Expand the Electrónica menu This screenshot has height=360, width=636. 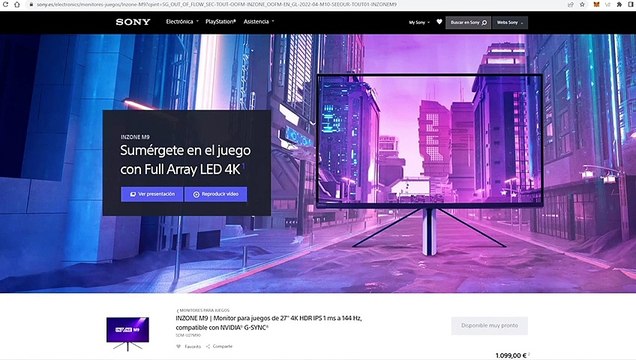tap(182, 21)
